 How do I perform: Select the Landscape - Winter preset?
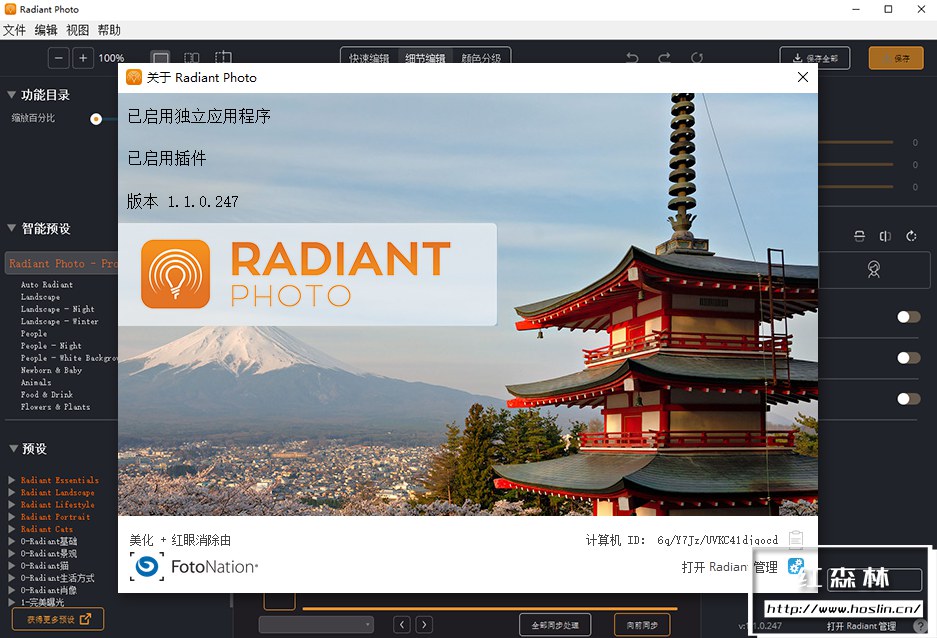point(59,321)
